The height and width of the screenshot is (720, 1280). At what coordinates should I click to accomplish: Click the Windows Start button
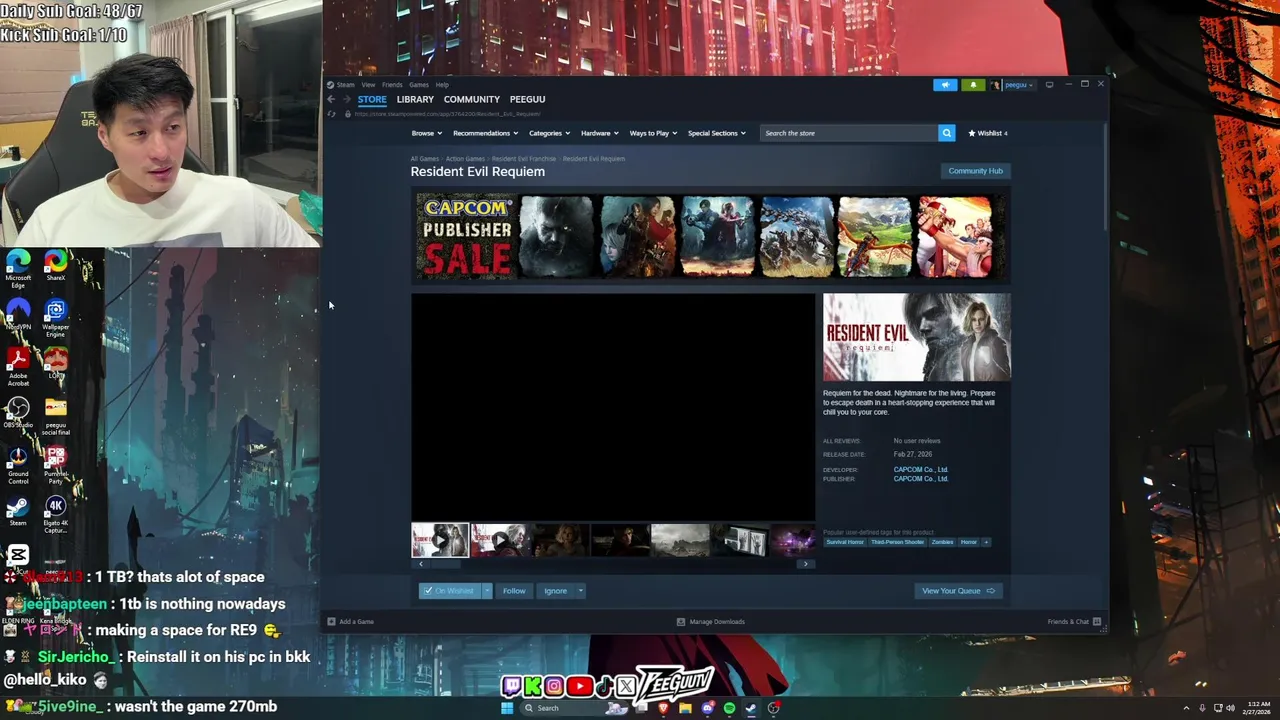[507, 708]
